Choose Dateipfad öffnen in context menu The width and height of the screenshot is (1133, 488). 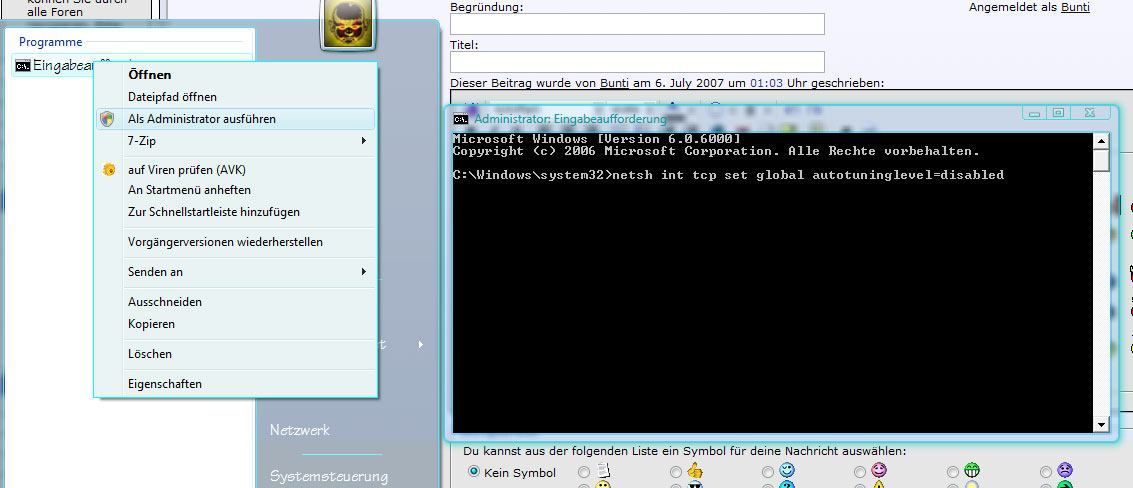tap(172, 96)
